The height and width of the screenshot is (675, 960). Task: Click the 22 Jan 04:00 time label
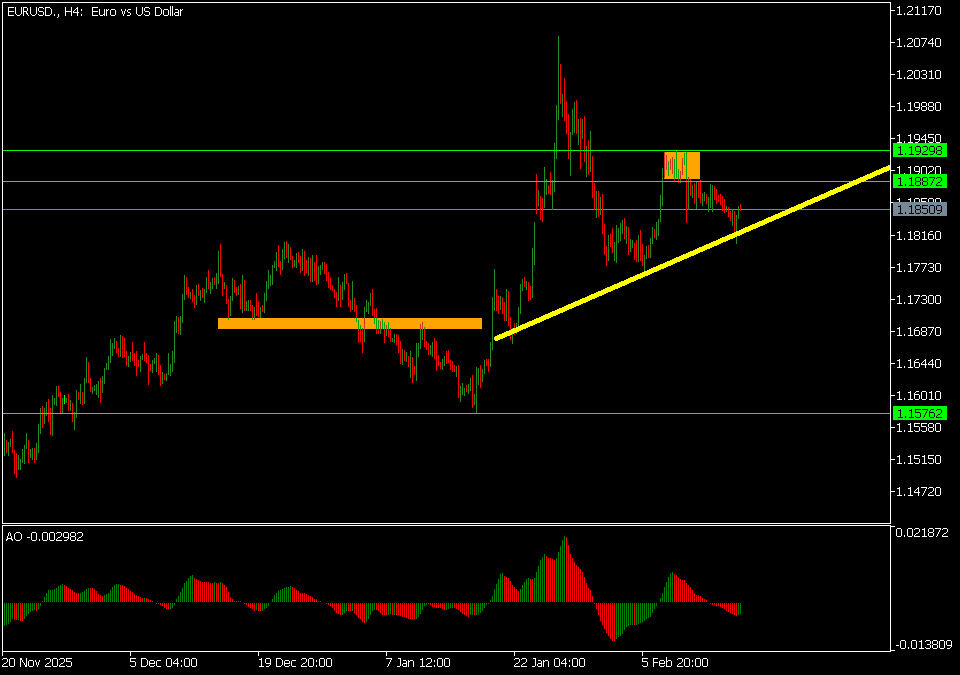pyautogui.click(x=549, y=662)
